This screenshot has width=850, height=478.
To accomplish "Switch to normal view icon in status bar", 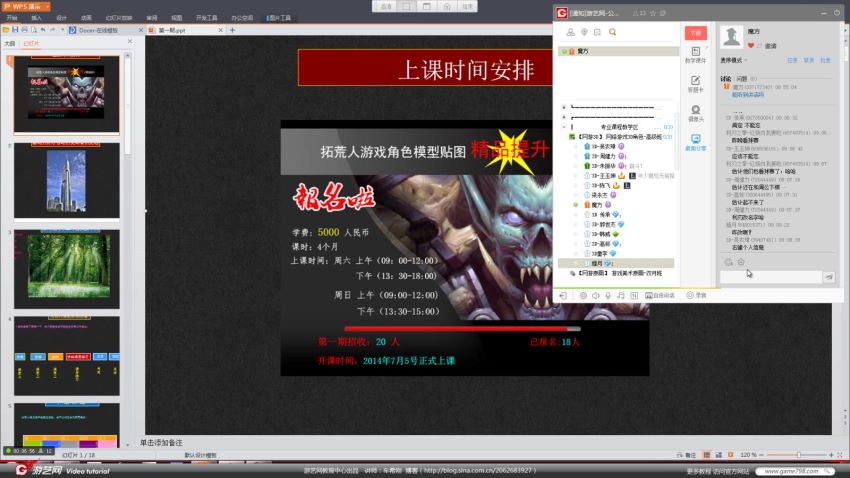I will 706,455.
